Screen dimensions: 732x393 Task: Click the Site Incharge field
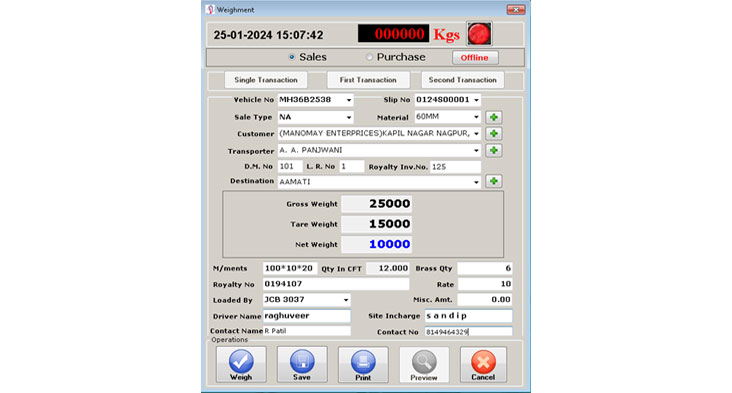click(x=468, y=316)
